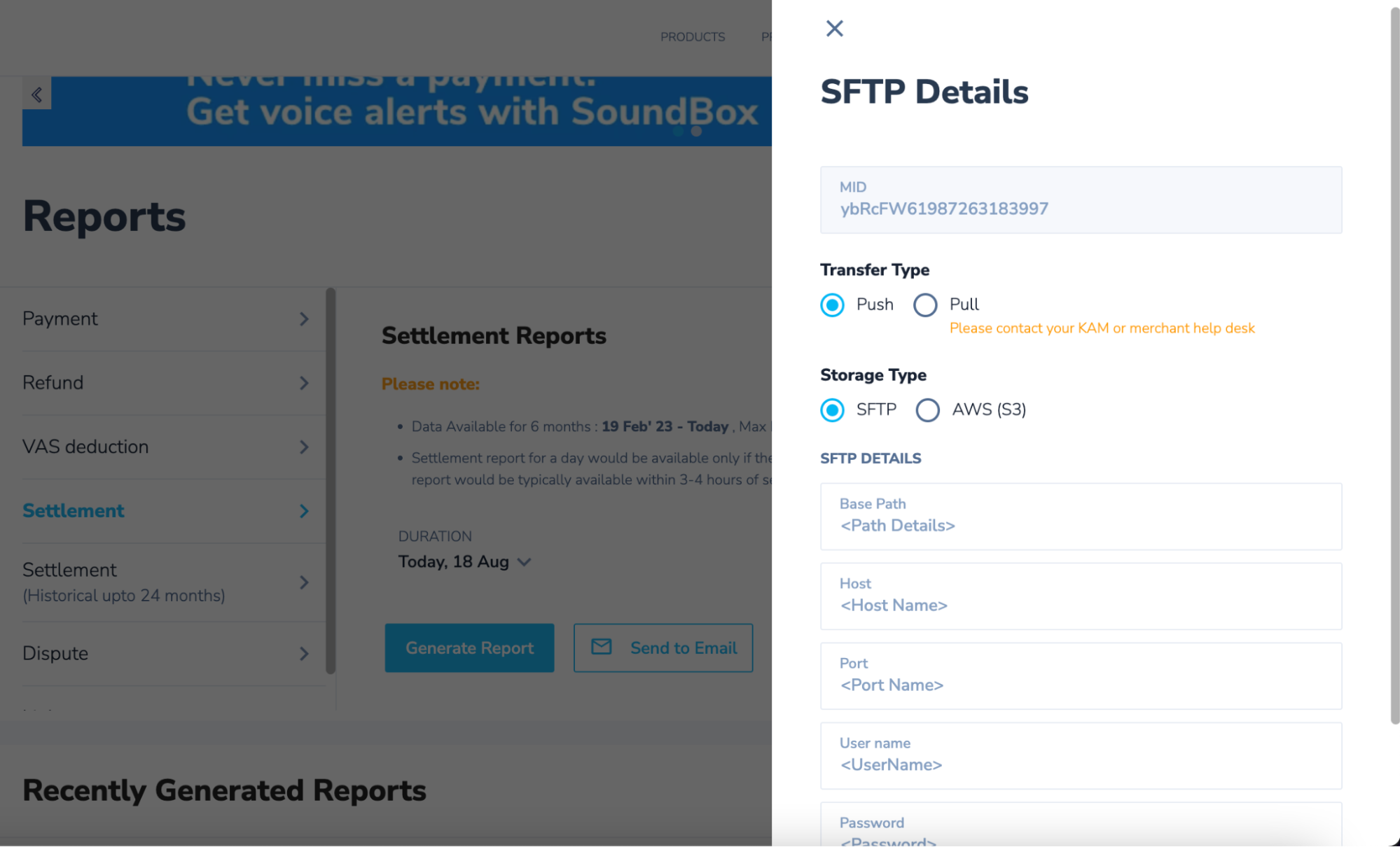Image resolution: width=1400 pixels, height=847 pixels.
Task: Open the Duration dropdown Today, 18 Aug
Action: (465, 561)
